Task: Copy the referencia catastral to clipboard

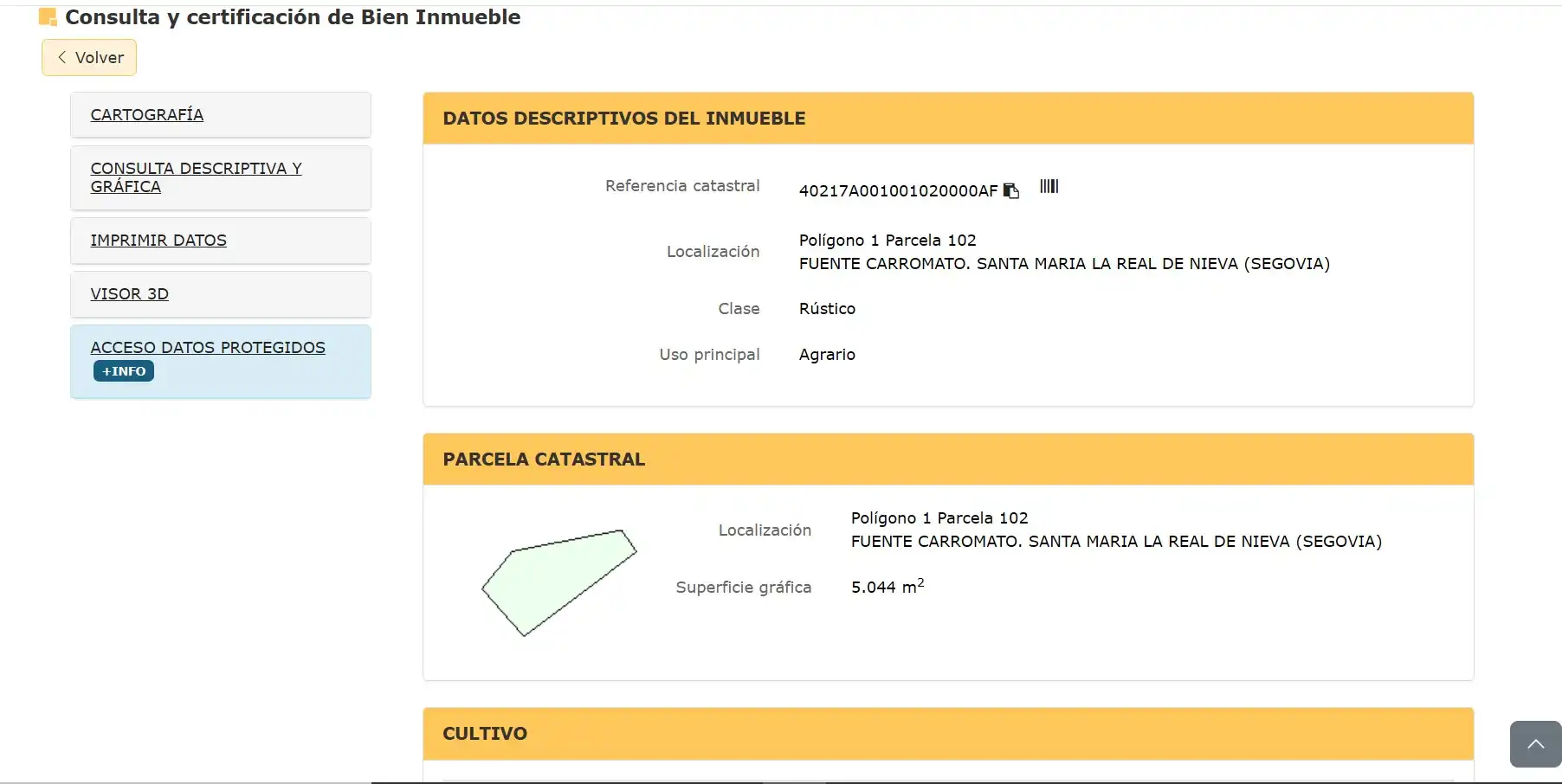Action: pos(1010,190)
